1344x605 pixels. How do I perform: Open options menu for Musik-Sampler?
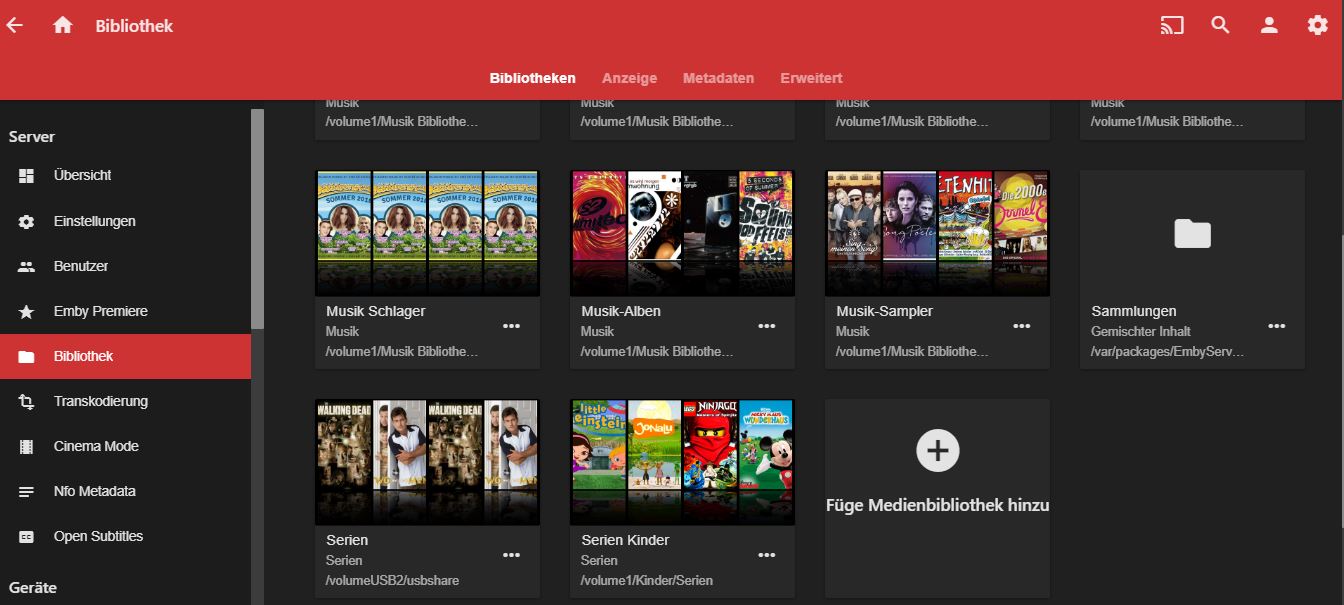[1022, 326]
